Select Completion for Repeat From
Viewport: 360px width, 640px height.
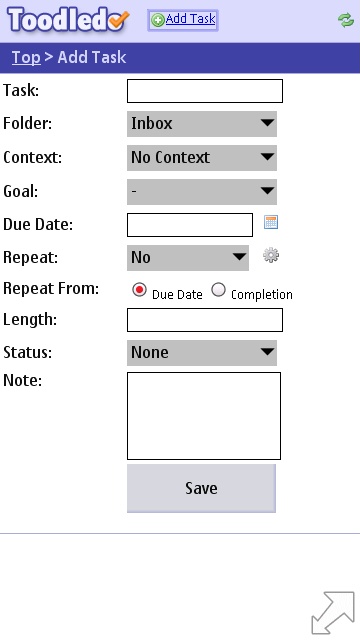point(218,290)
